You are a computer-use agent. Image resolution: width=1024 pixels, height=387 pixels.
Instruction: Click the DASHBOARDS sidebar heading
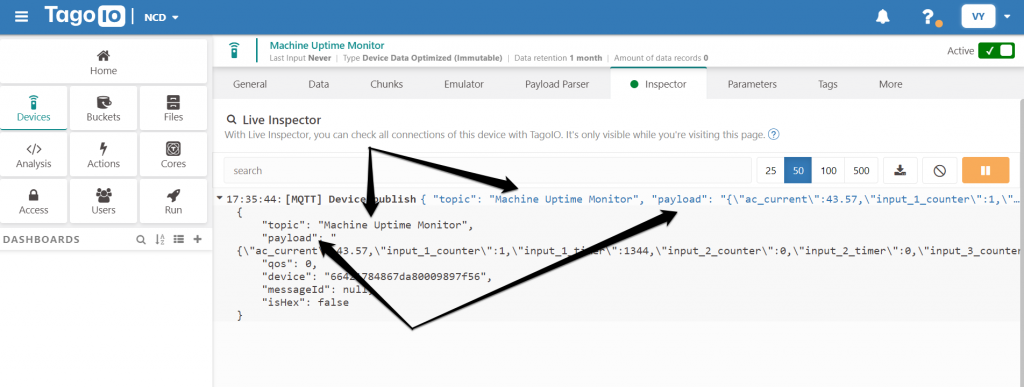42,240
